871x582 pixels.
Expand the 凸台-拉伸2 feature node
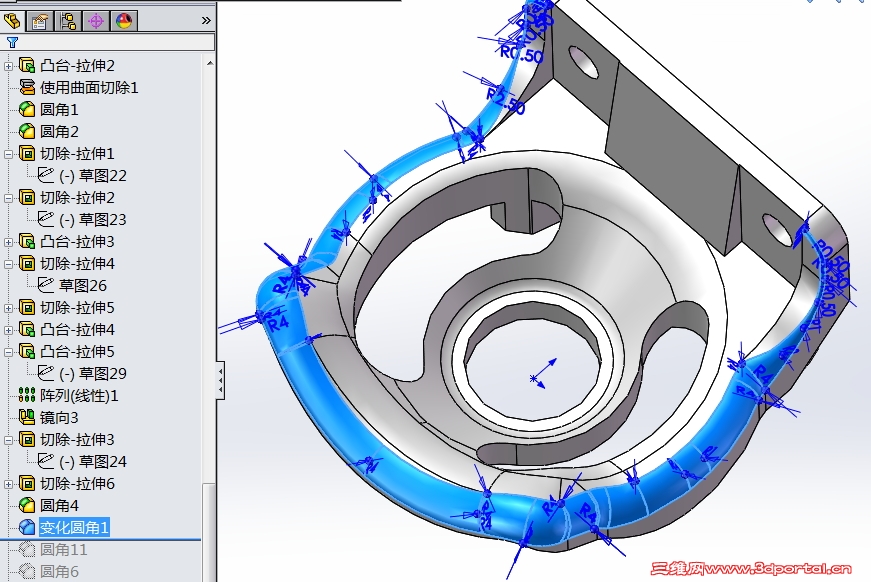pos(8,66)
